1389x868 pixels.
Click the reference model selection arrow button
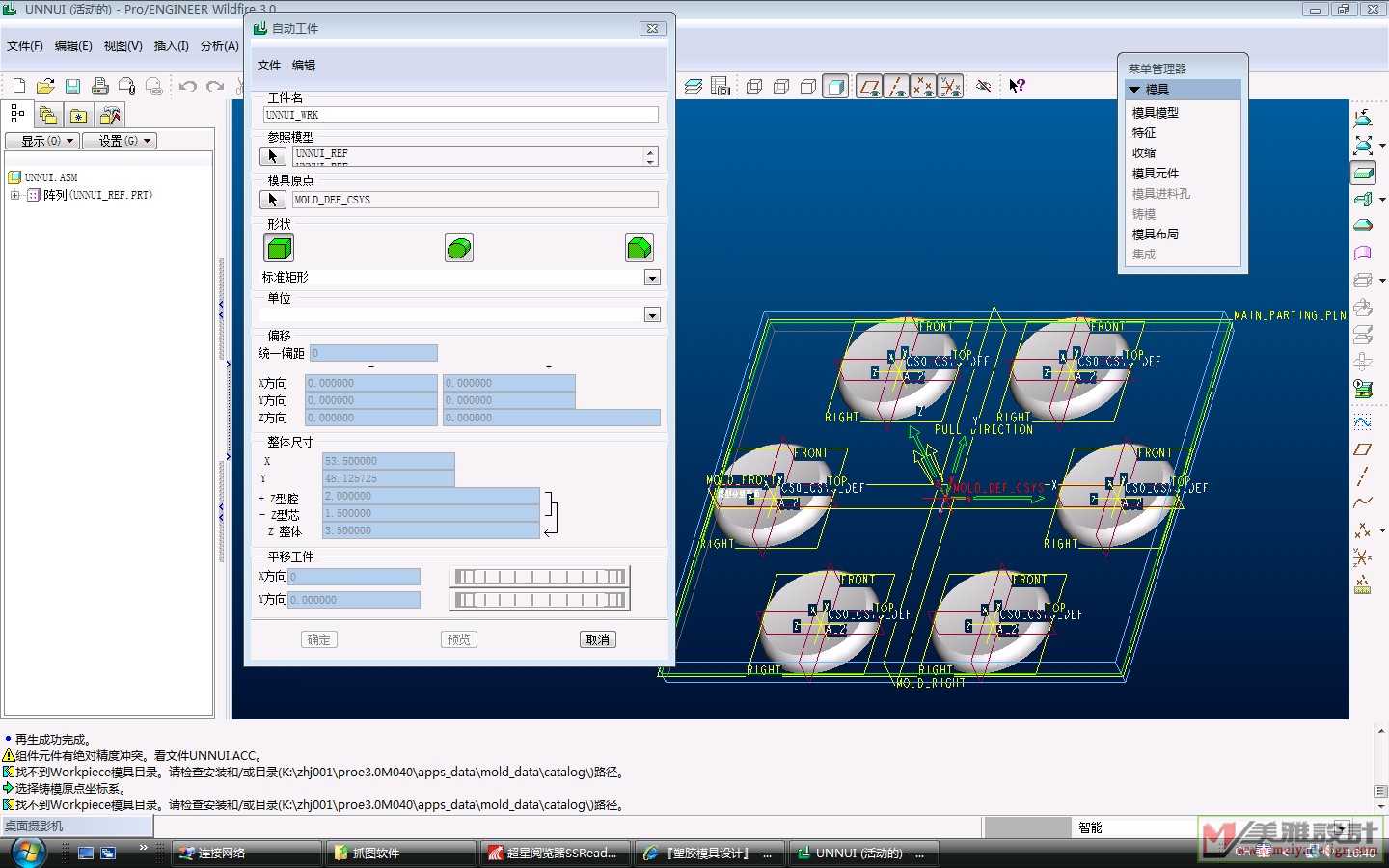tap(273, 156)
